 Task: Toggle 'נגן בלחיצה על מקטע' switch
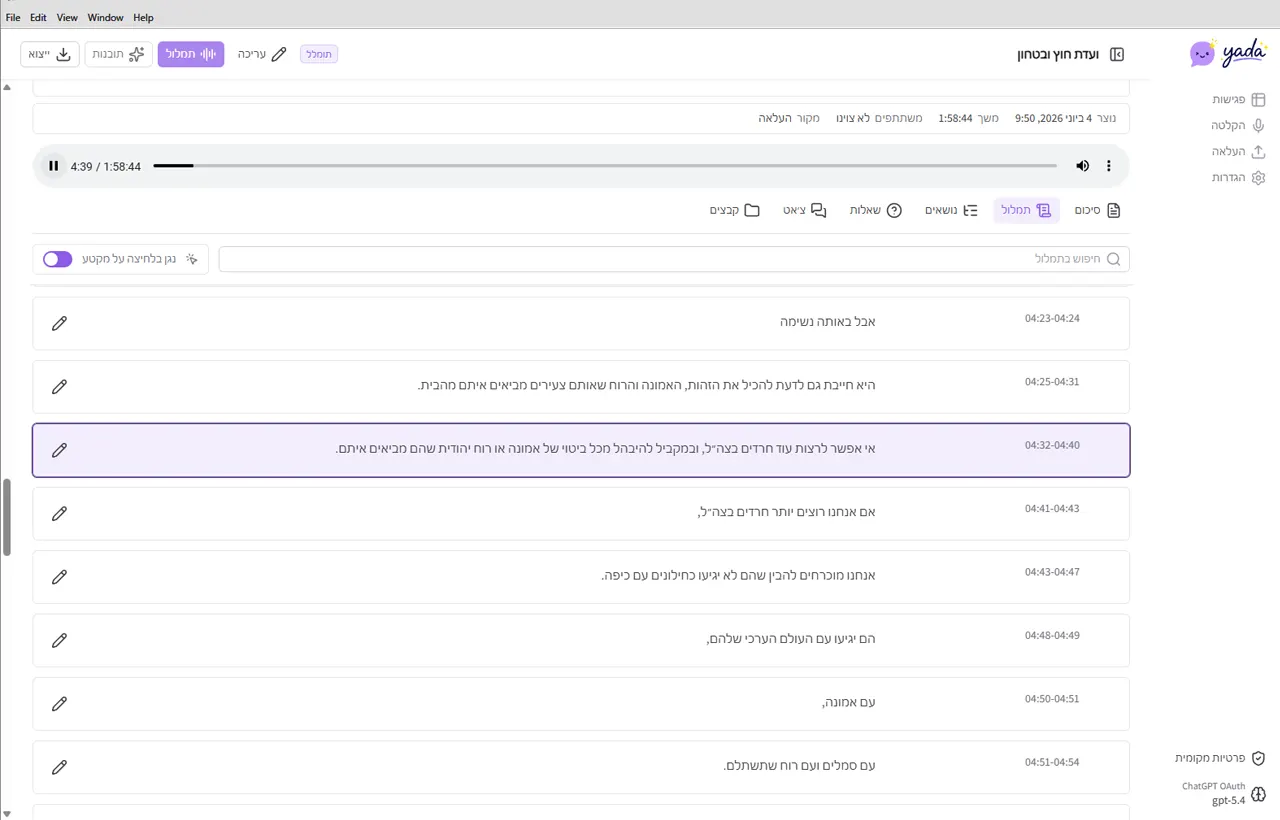click(x=58, y=259)
